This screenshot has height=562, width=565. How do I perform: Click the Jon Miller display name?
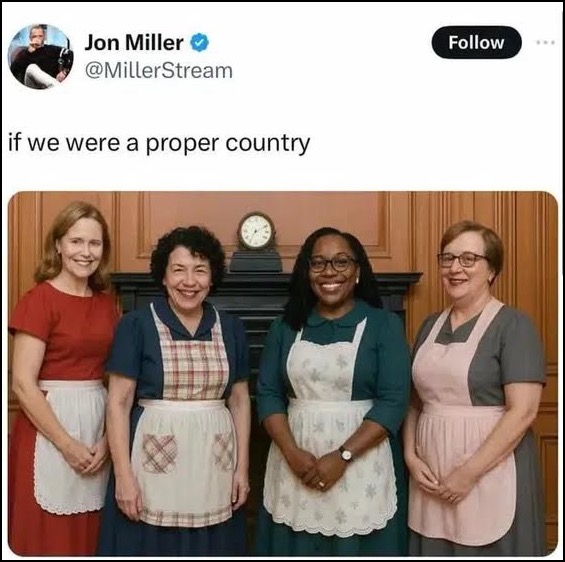[x=134, y=43]
